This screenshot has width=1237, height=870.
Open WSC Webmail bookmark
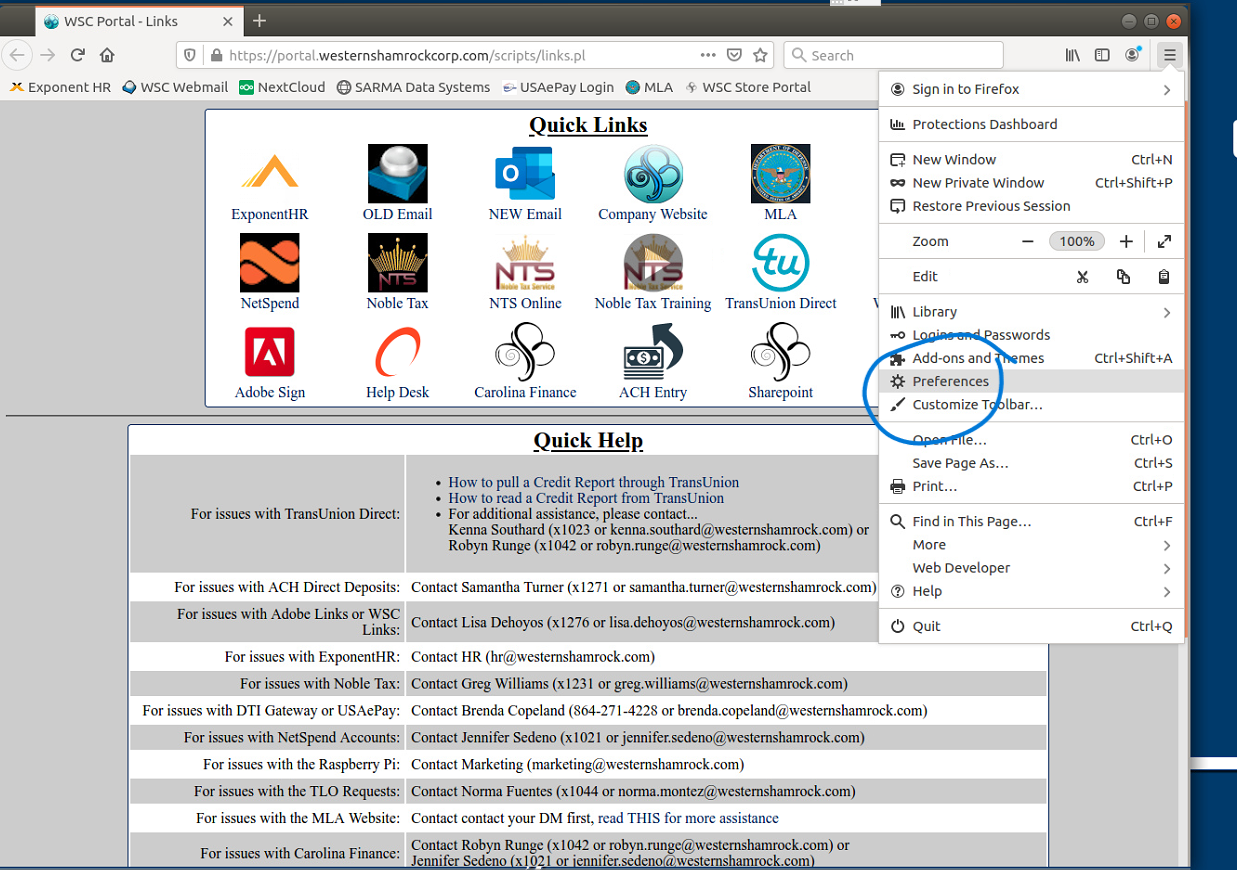pyautogui.click(x=175, y=87)
